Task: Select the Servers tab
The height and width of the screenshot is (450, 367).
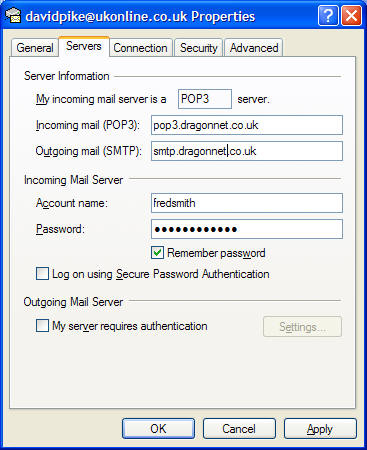Action: coord(84,46)
